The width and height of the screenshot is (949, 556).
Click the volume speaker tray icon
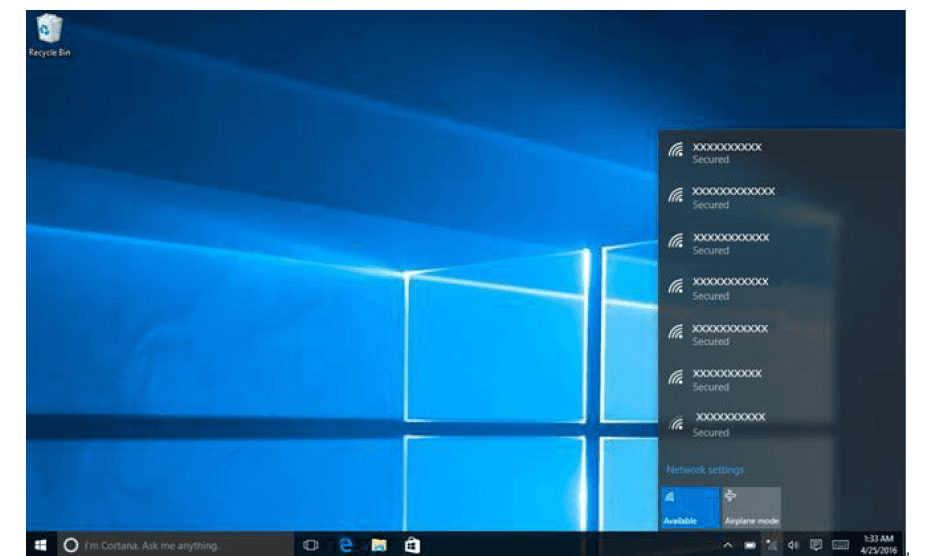coord(793,545)
